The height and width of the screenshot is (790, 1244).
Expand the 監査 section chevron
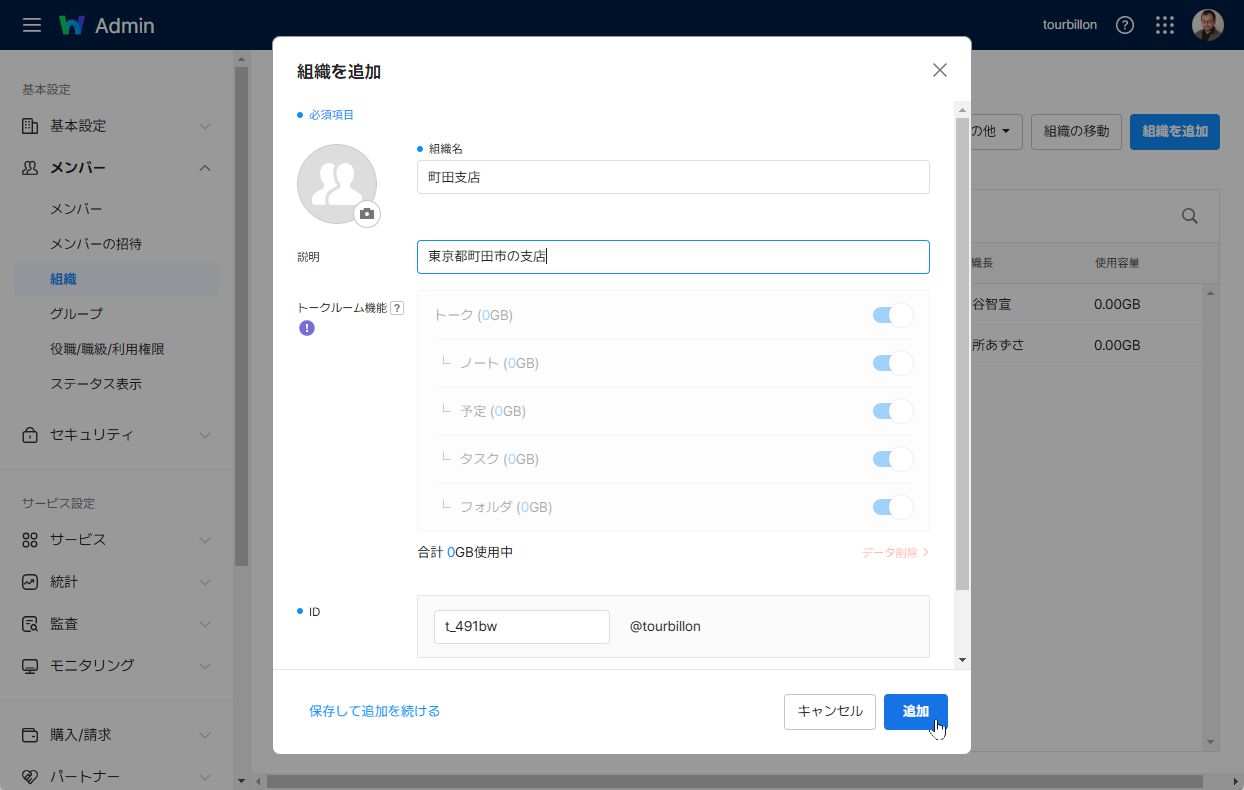pyautogui.click(x=205, y=624)
